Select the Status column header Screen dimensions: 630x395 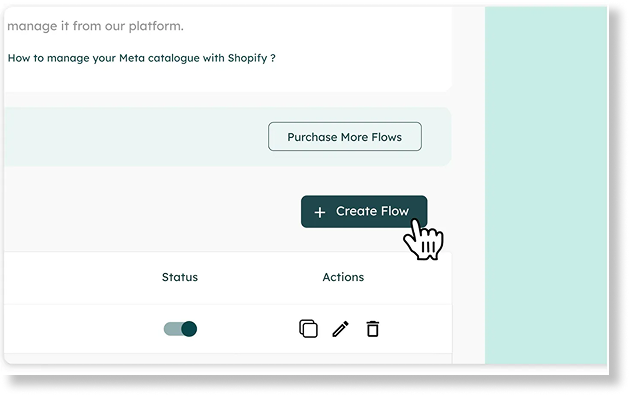coord(180,277)
